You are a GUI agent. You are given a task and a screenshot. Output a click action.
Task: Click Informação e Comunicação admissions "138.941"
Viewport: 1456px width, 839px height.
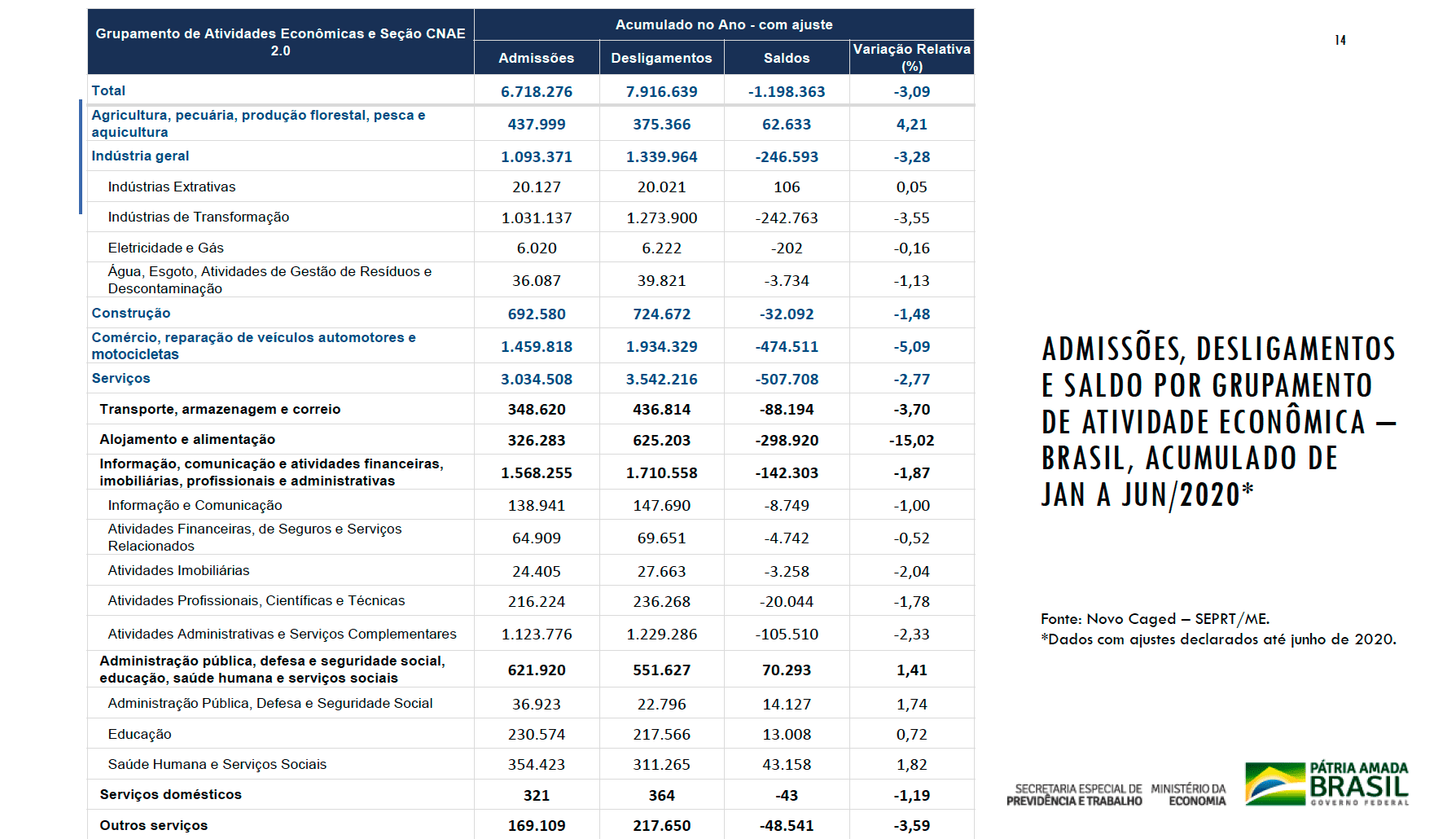pos(537,506)
